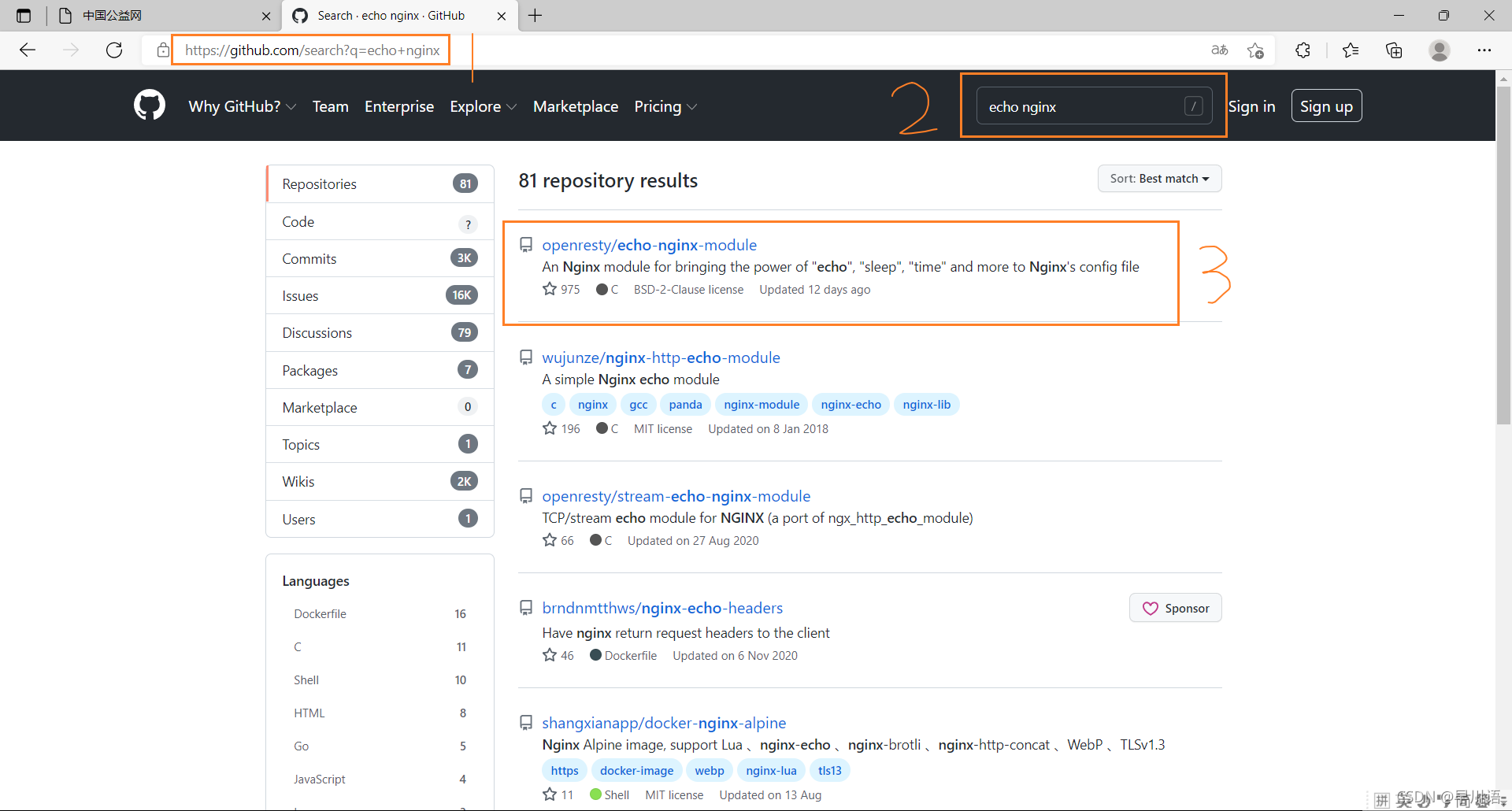Open brndnmtthws/nginx-echo-headers repository link
Screen dimensions: 1512x811
(x=662, y=608)
